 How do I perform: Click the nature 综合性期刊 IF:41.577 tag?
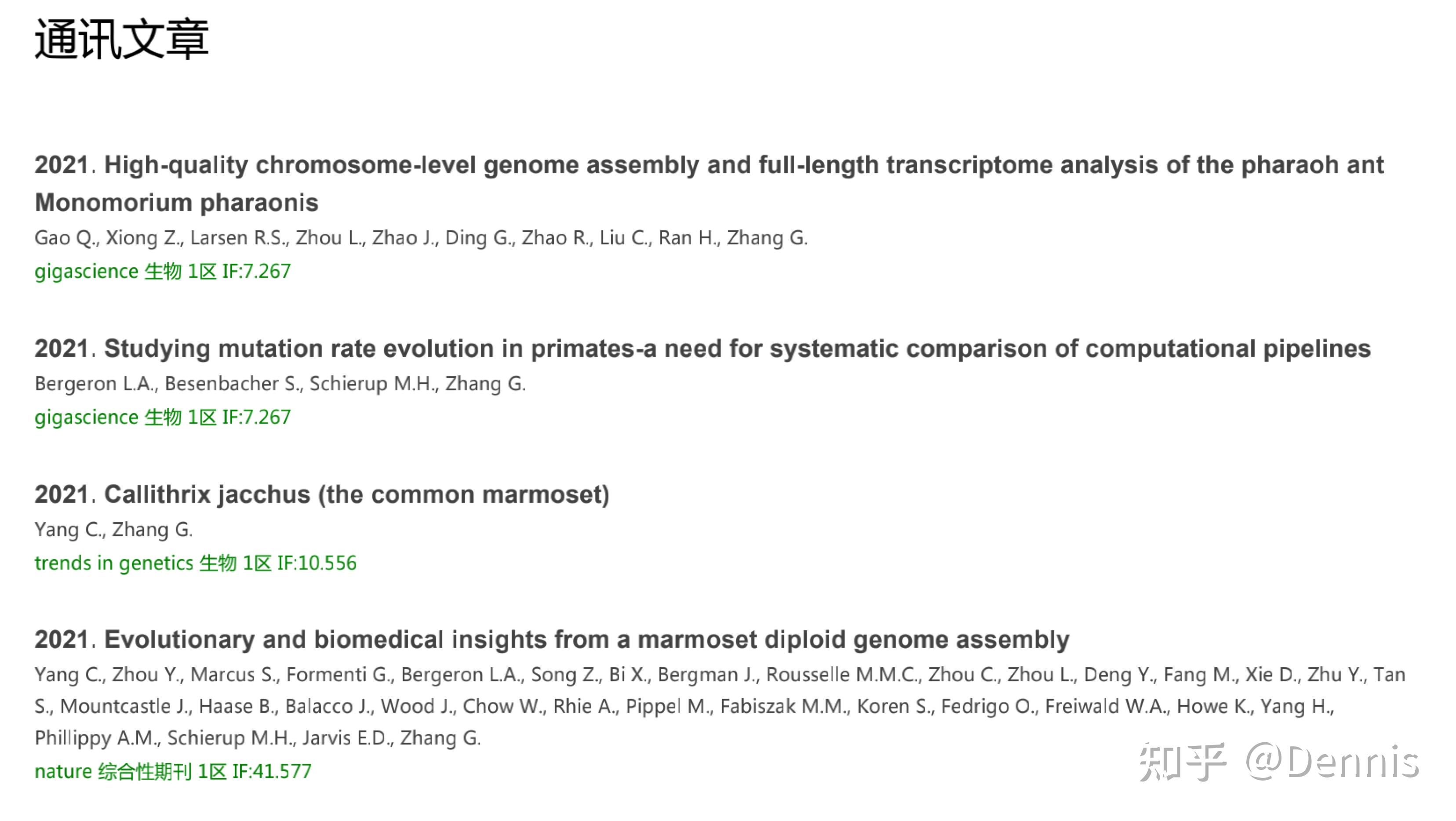(x=173, y=771)
